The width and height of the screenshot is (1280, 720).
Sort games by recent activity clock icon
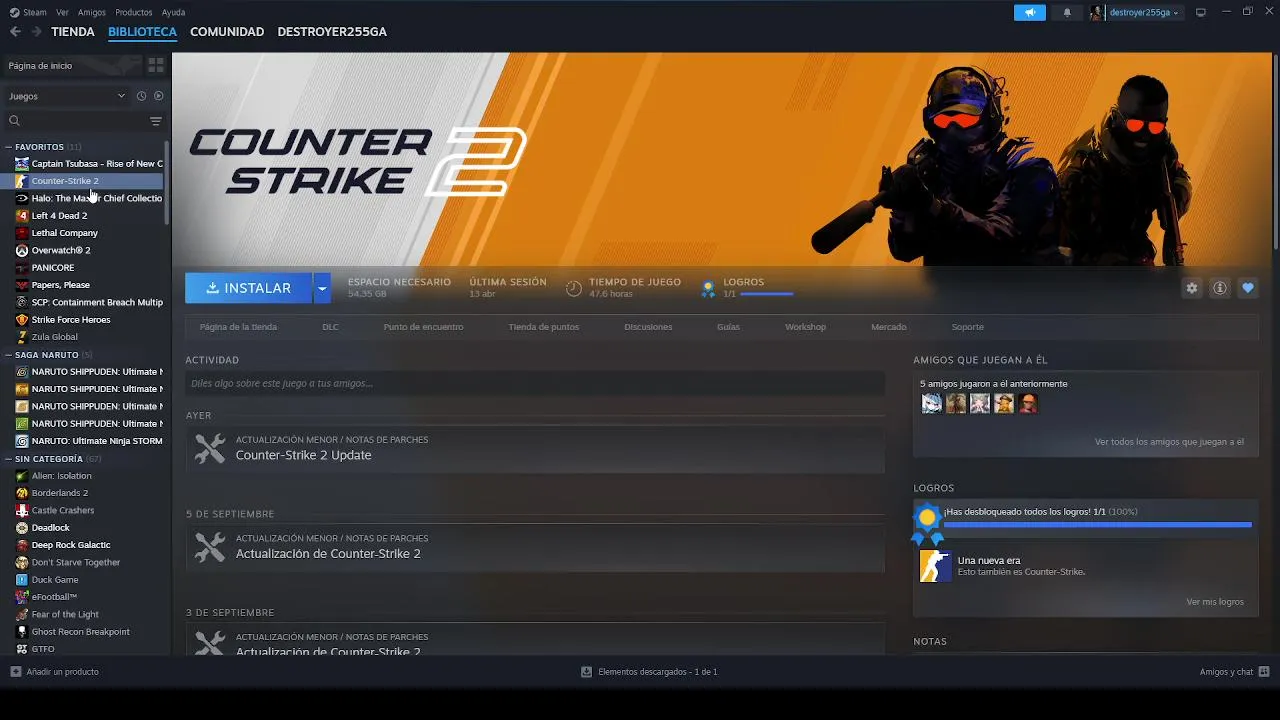(x=141, y=96)
